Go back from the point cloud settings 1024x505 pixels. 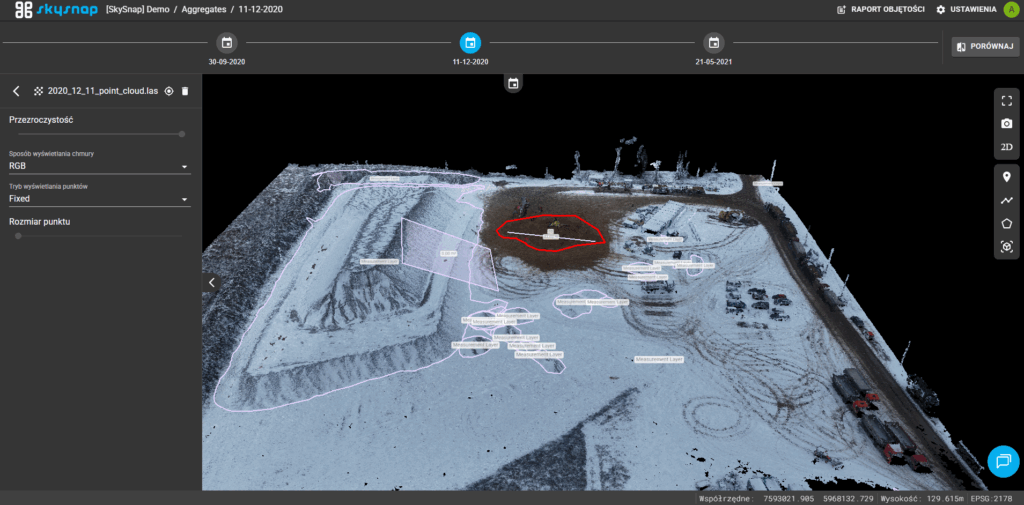(16, 91)
